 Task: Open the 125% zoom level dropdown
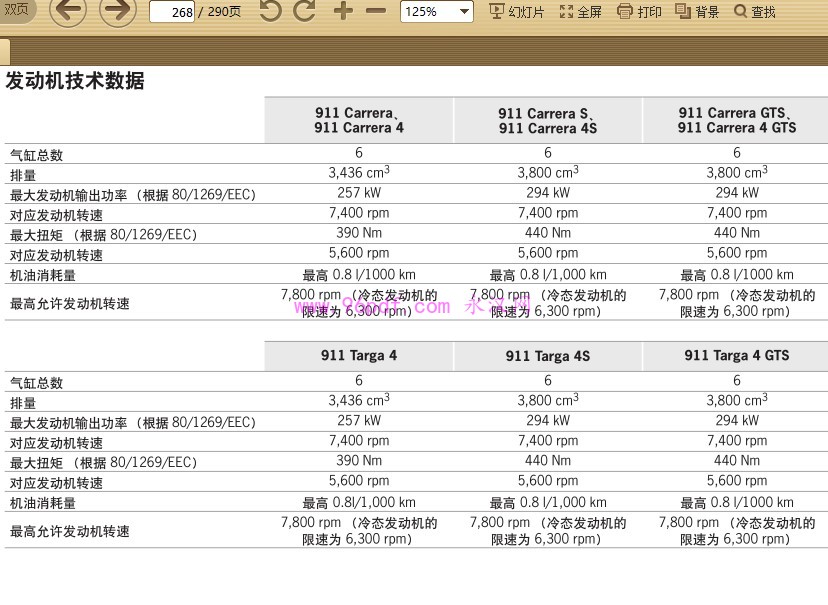point(436,11)
